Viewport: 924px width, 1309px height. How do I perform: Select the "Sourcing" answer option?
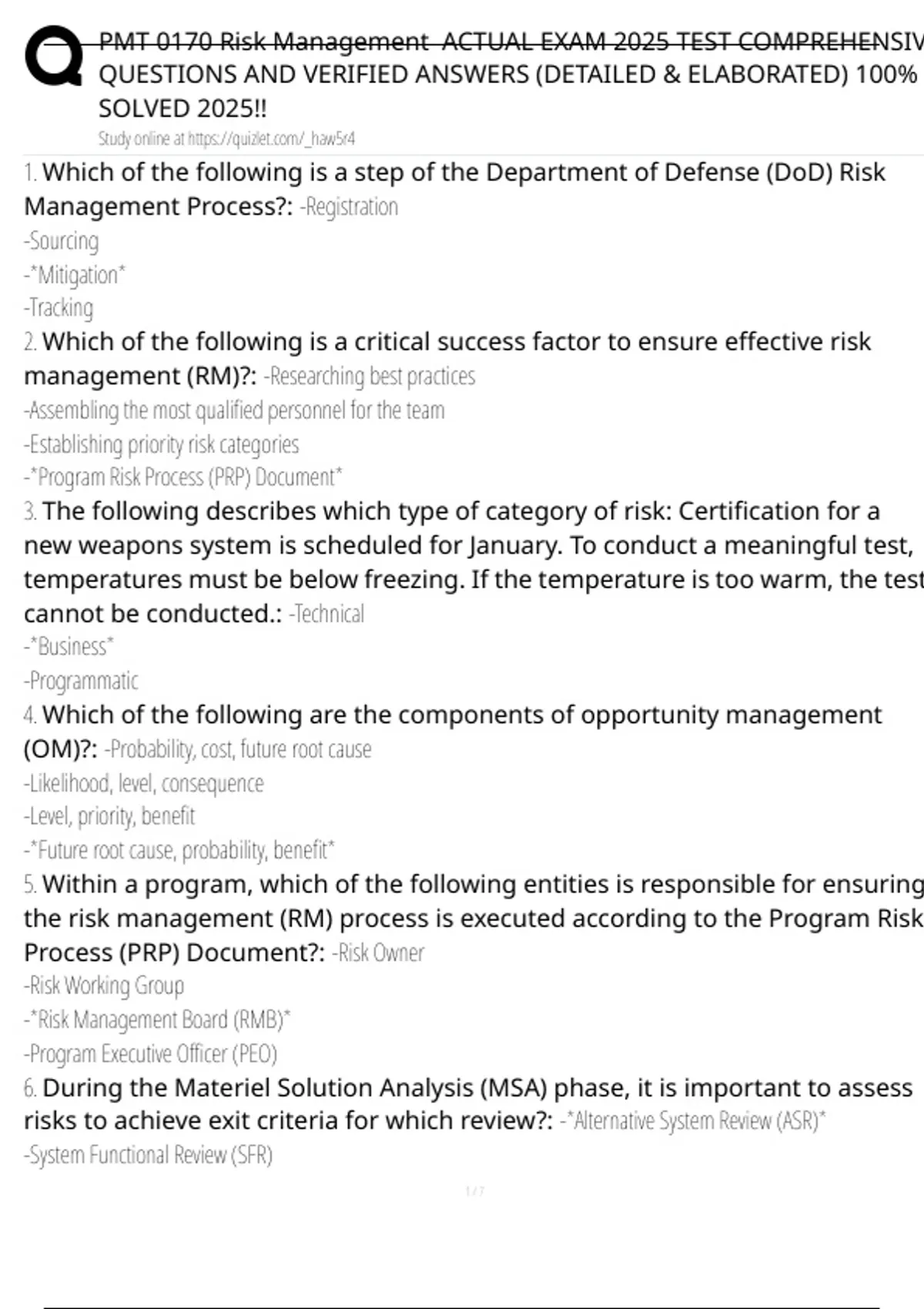62,242
